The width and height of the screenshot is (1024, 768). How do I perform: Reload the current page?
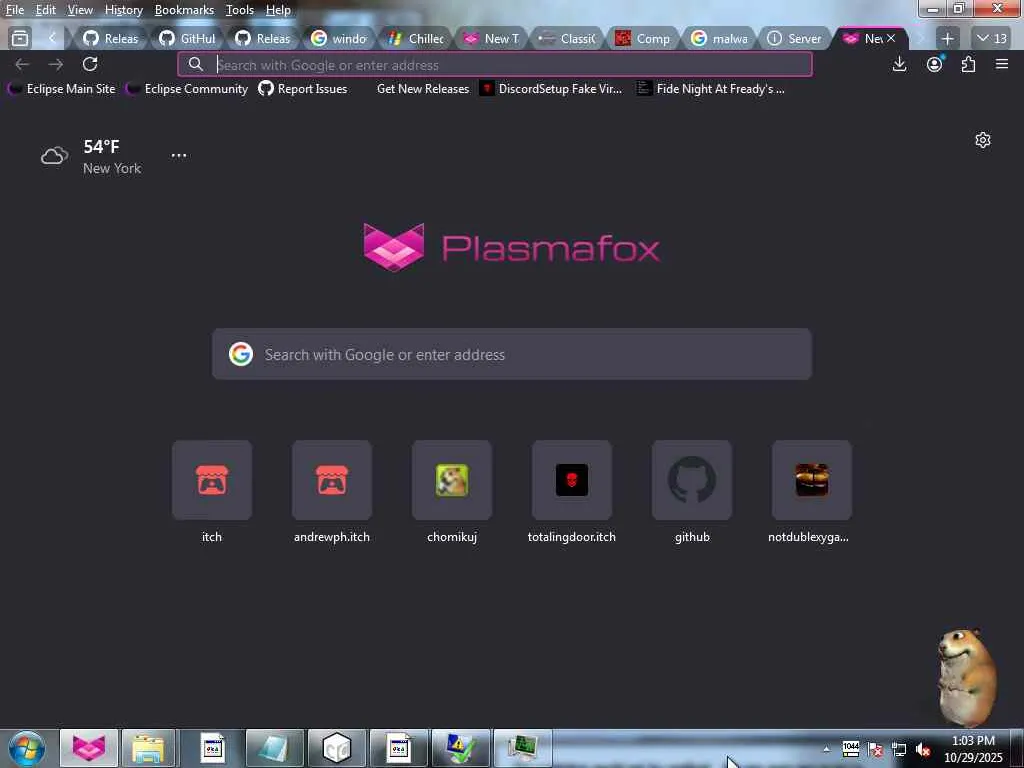coord(90,64)
